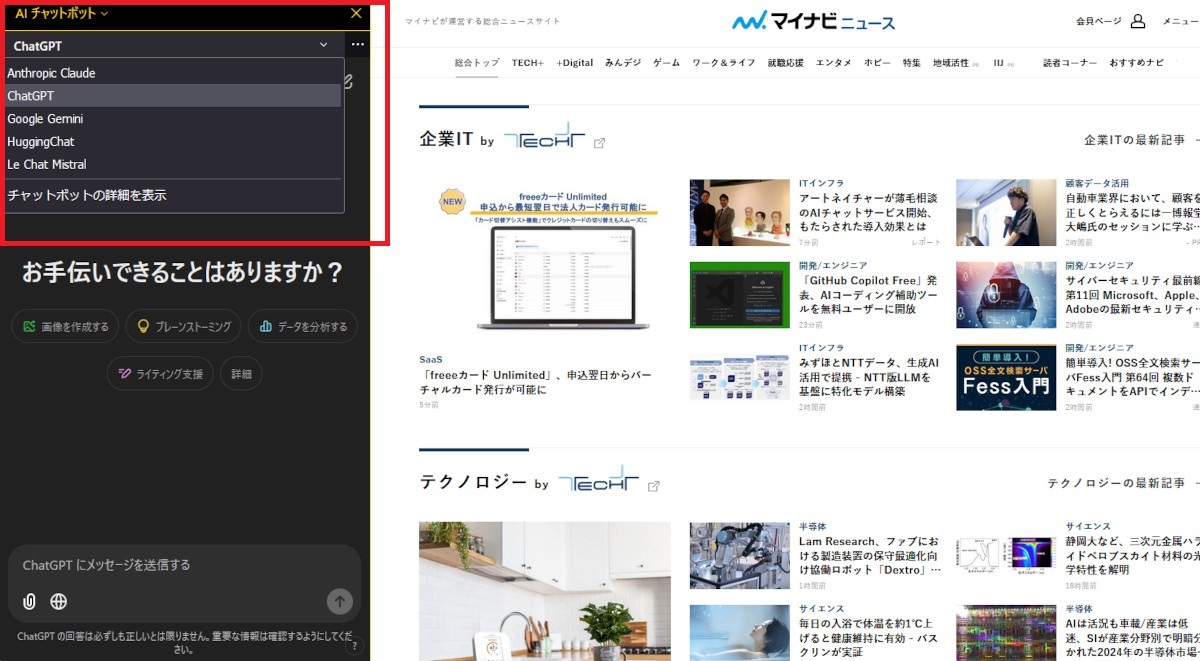Click the paperclip attach file icon

[30, 602]
